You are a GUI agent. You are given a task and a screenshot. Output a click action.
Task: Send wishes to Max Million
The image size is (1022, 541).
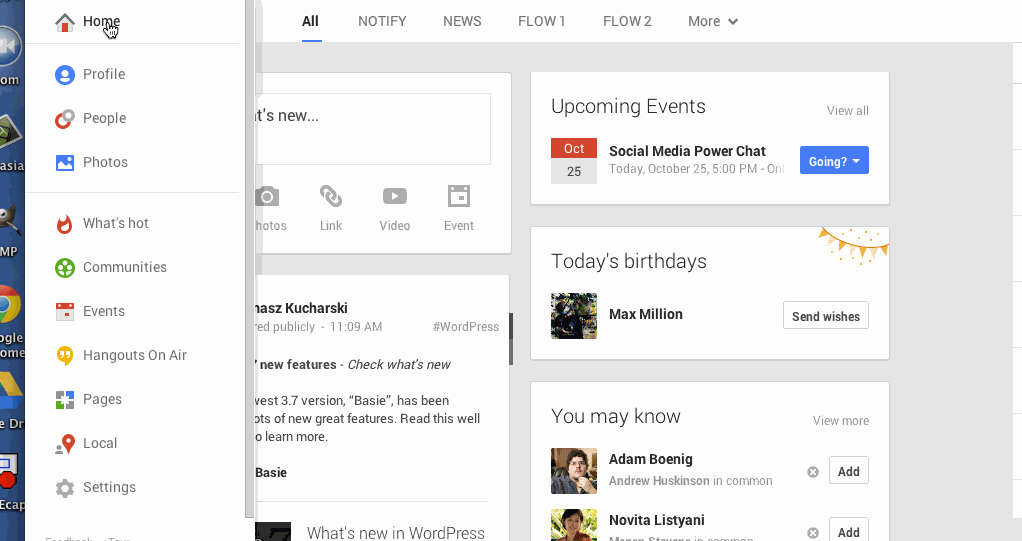click(x=826, y=315)
